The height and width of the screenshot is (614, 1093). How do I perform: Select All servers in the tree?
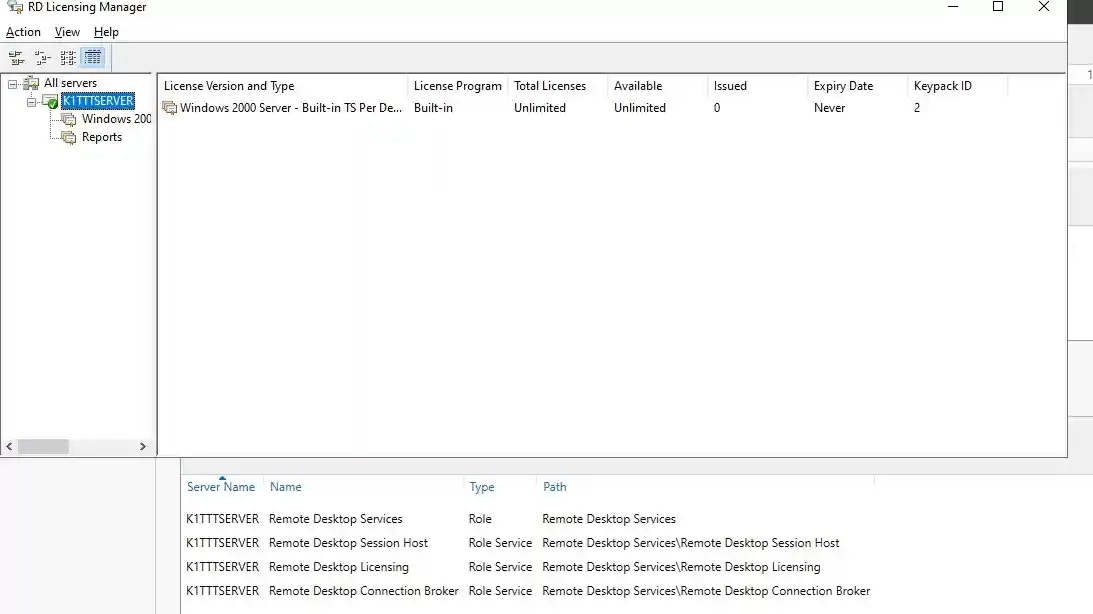[70, 83]
